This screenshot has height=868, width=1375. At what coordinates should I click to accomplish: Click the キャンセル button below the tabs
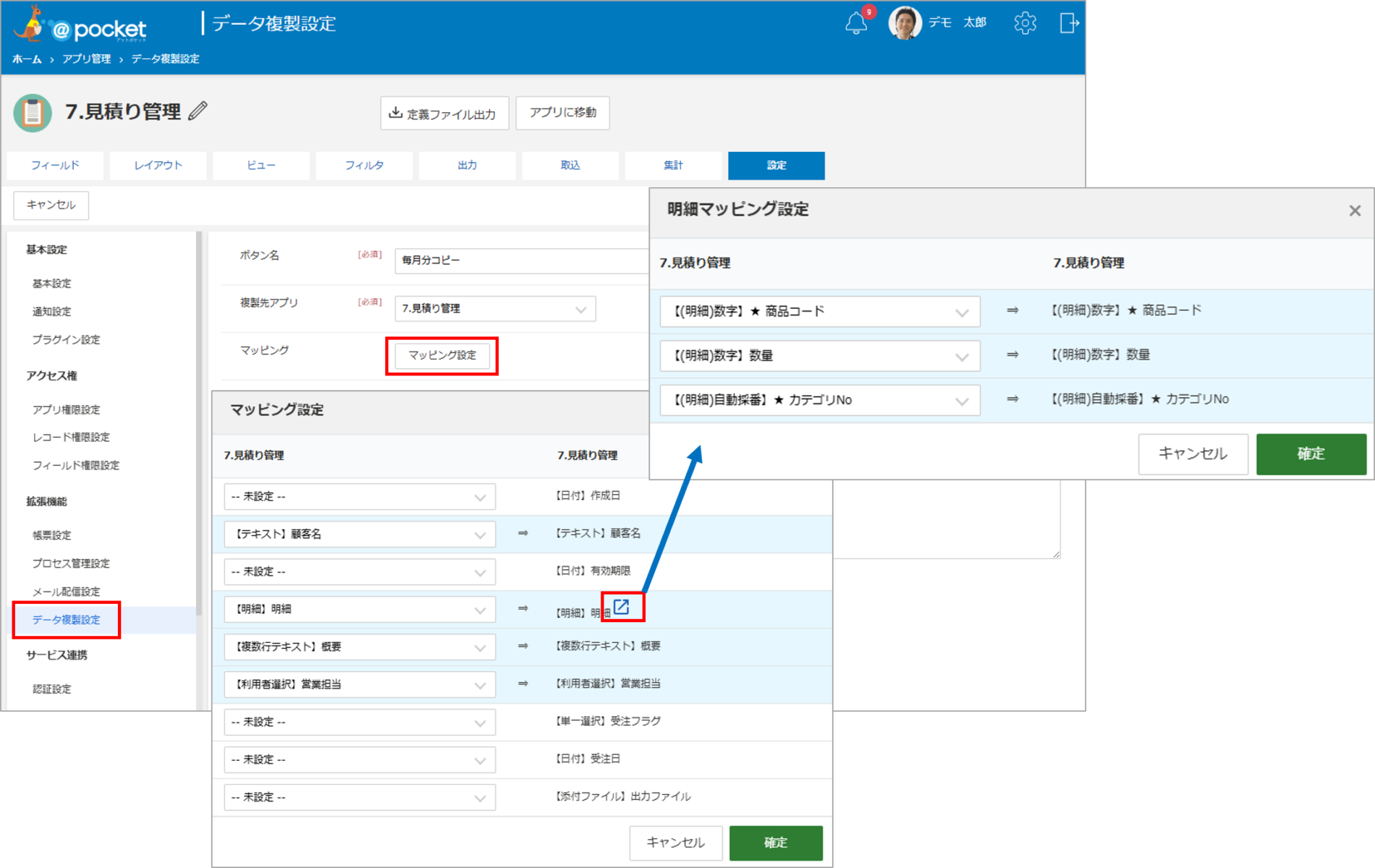(x=51, y=205)
